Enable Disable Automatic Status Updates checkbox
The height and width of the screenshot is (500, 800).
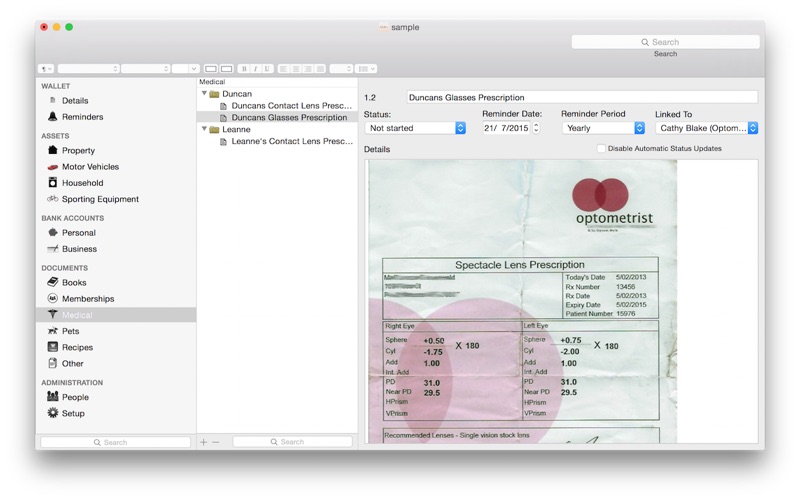point(601,148)
